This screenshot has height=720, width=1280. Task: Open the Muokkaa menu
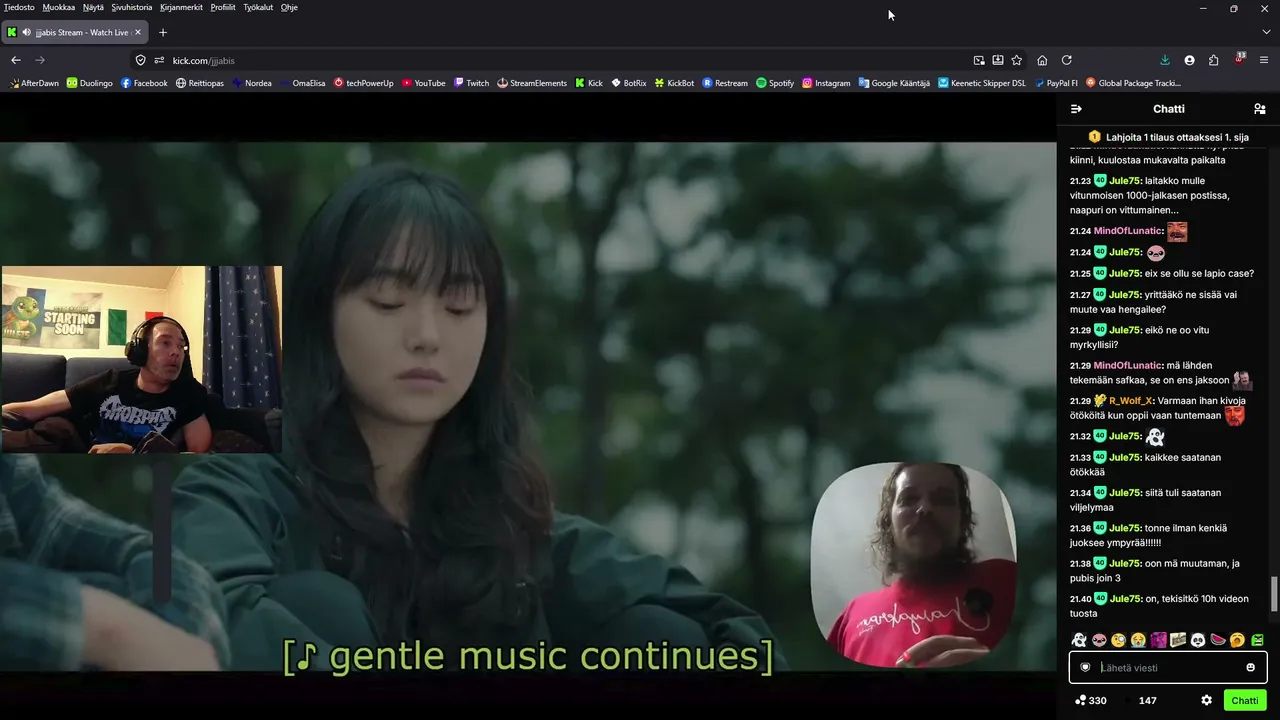59,7
